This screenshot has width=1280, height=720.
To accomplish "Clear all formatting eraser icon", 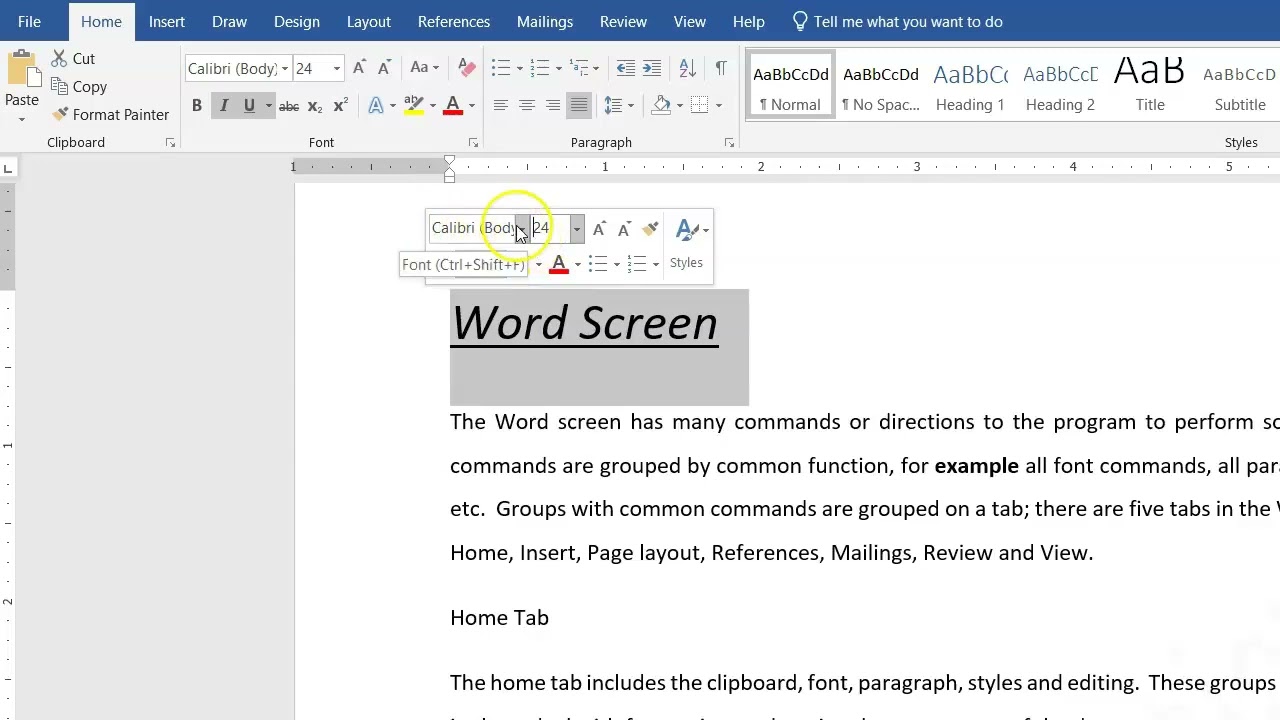I will point(466,68).
